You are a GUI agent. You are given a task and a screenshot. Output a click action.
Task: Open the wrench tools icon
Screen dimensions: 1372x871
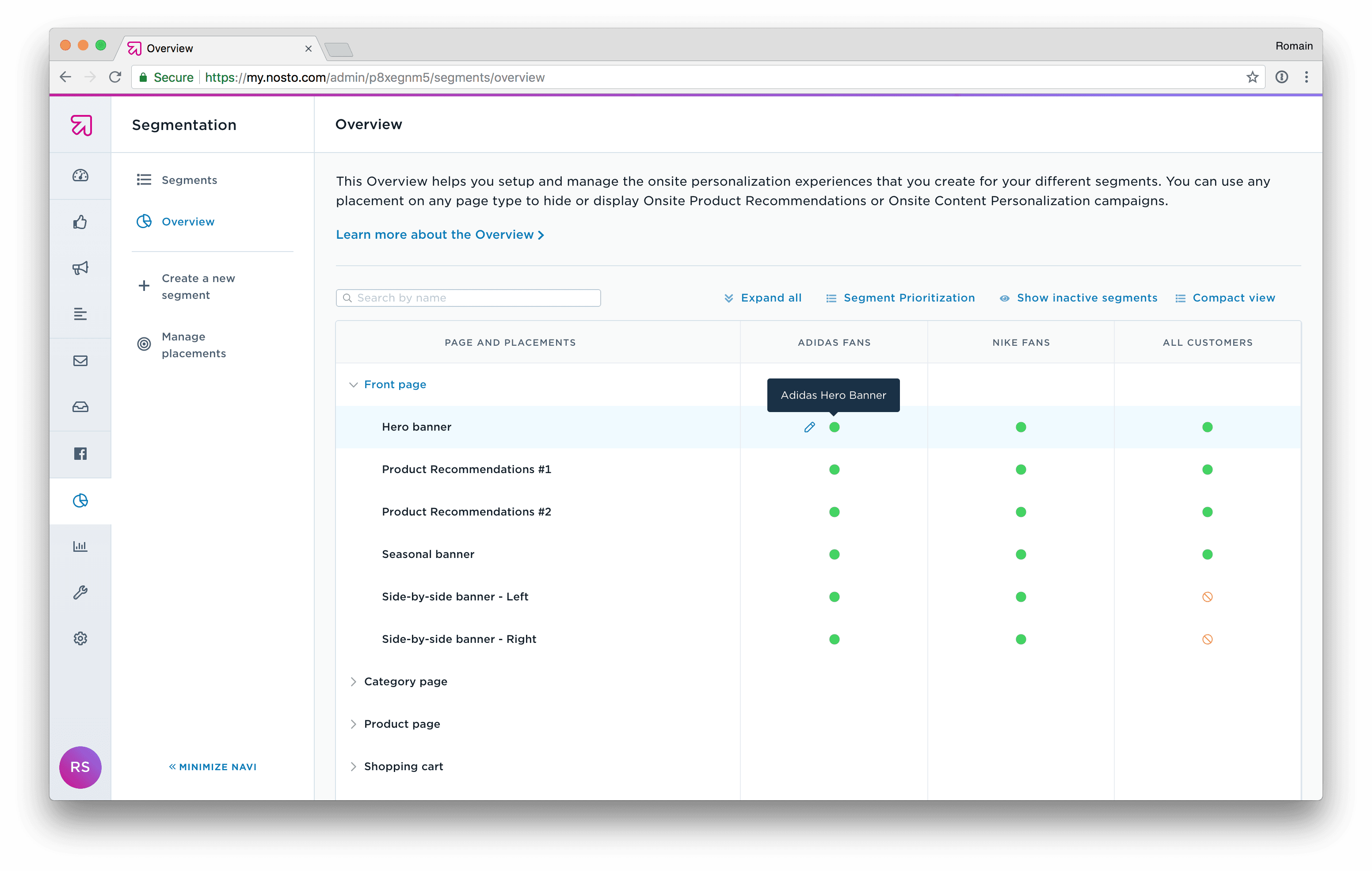coord(80,593)
